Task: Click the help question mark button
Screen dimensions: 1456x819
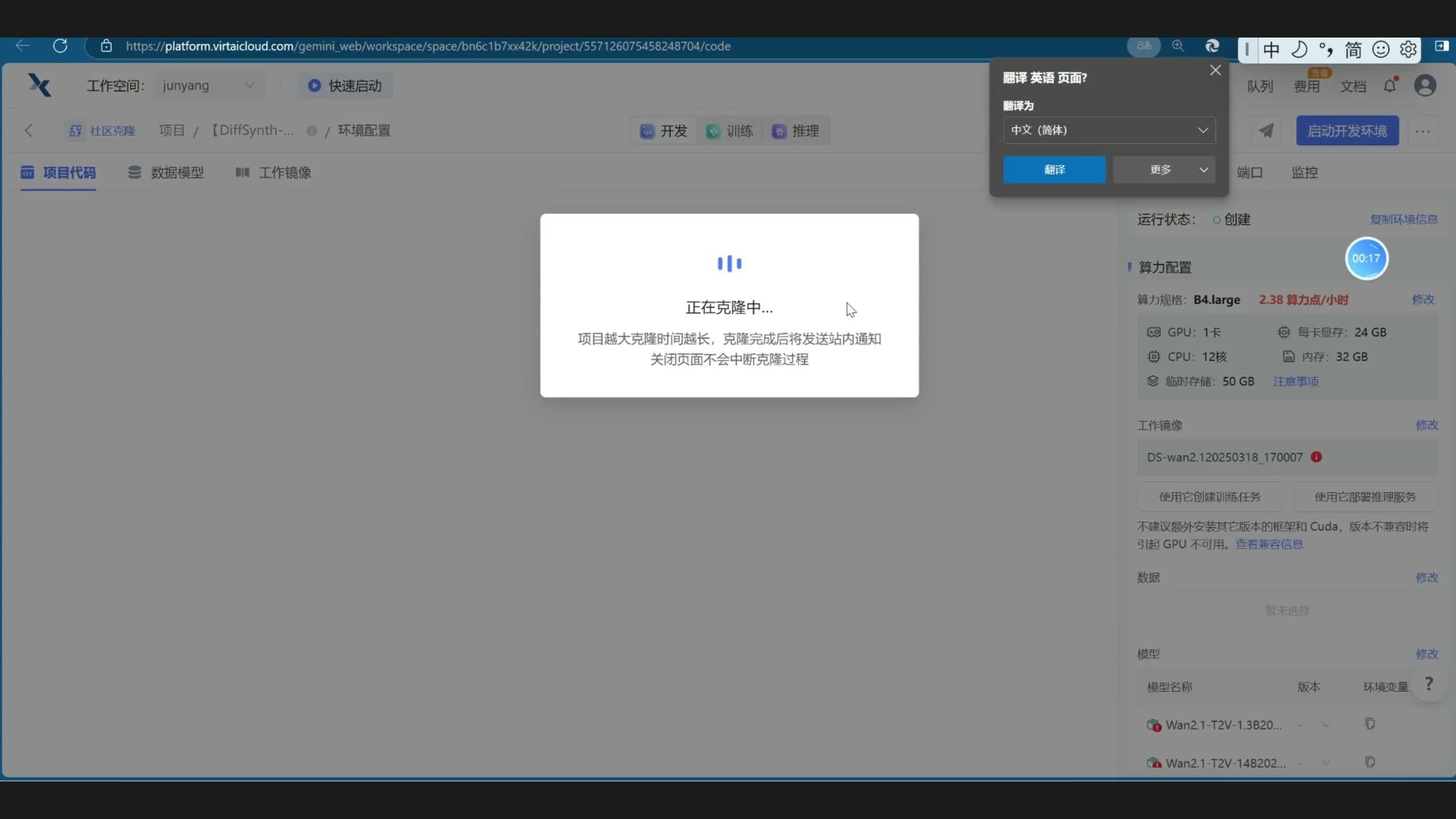Action: point(1428,684)
